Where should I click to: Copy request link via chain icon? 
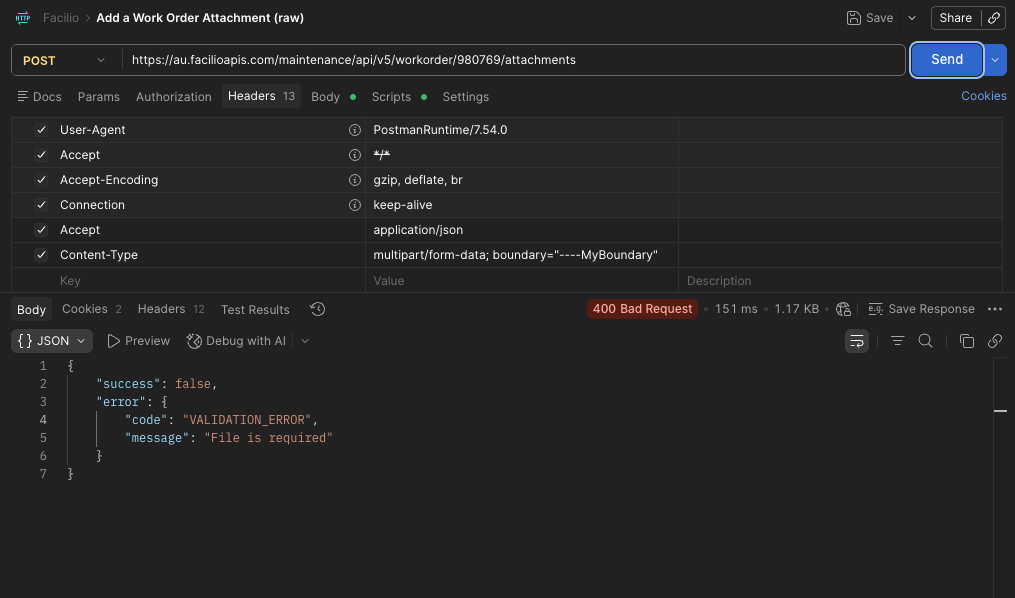994,18
